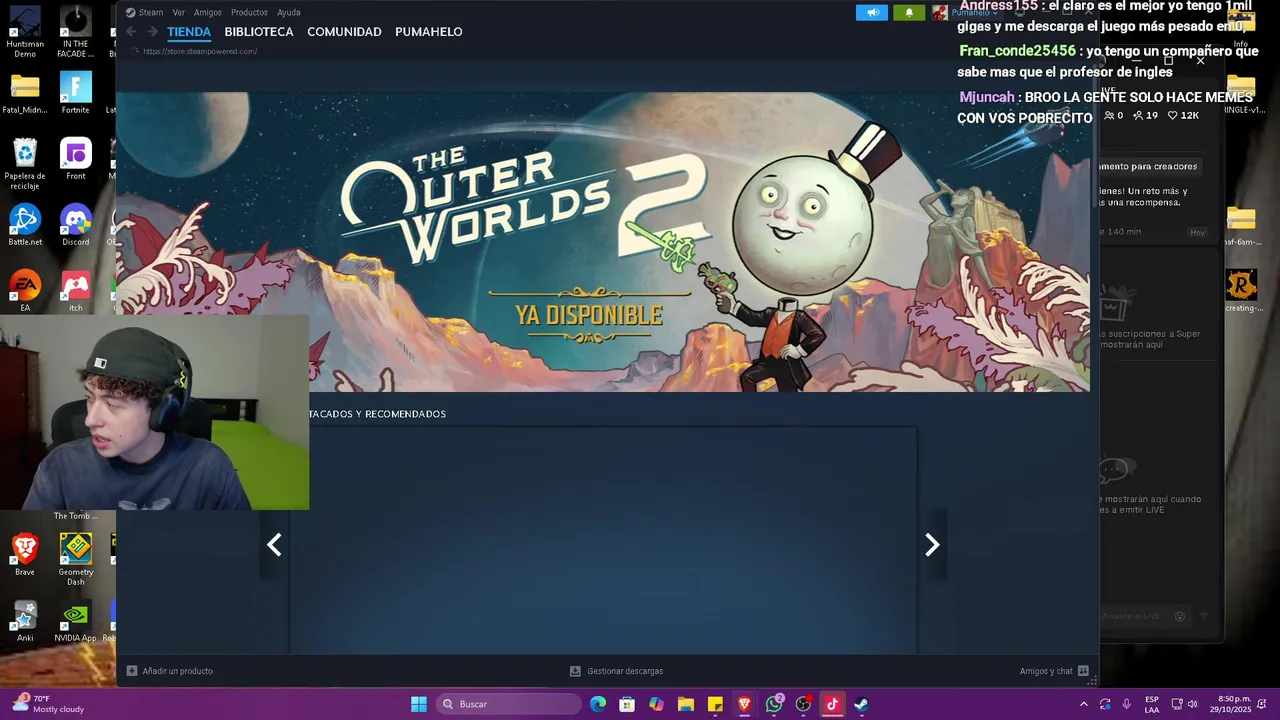Launch itch desktop shortcut

point(75,292)
